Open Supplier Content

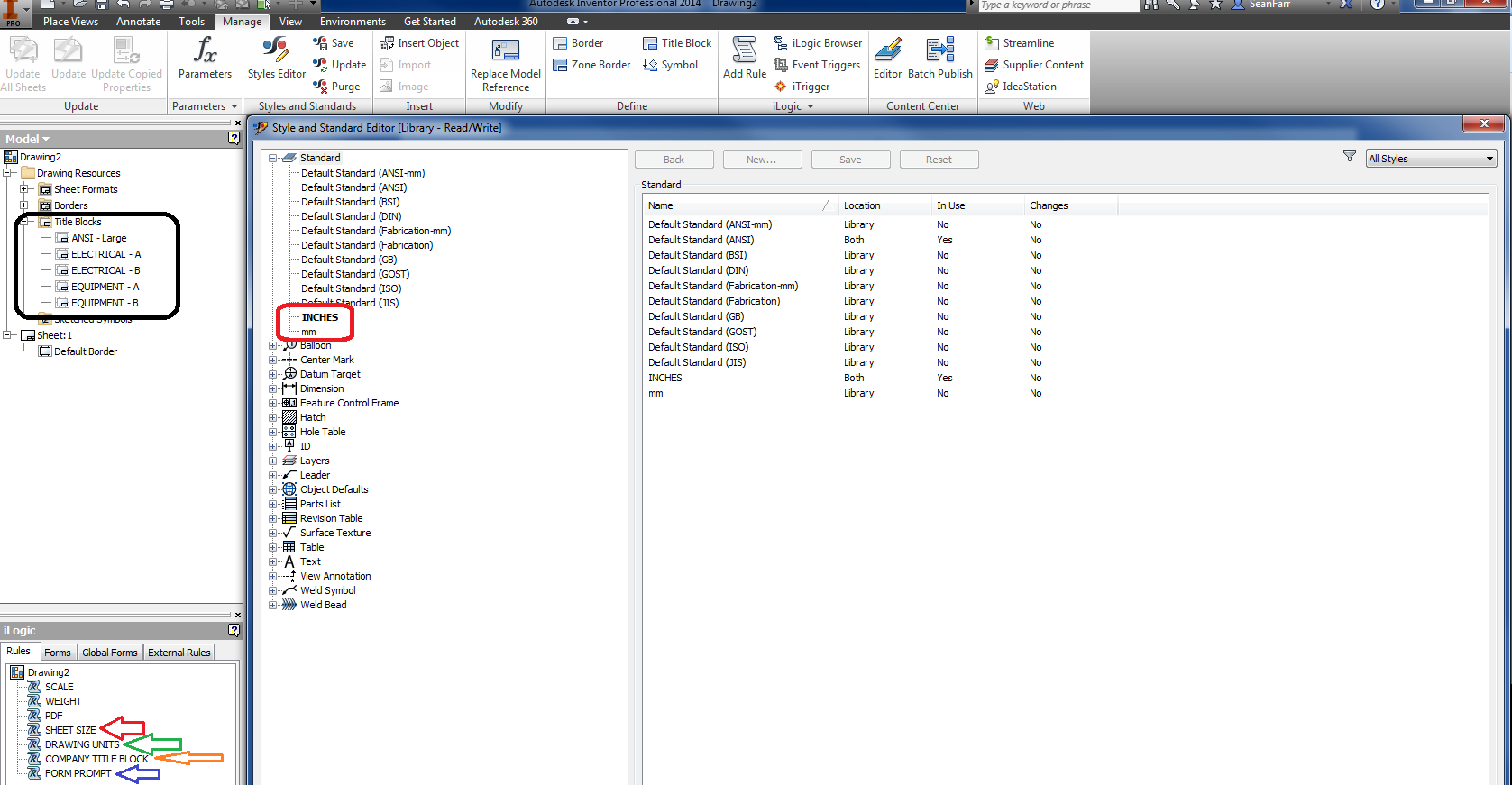click(1034, 65)
